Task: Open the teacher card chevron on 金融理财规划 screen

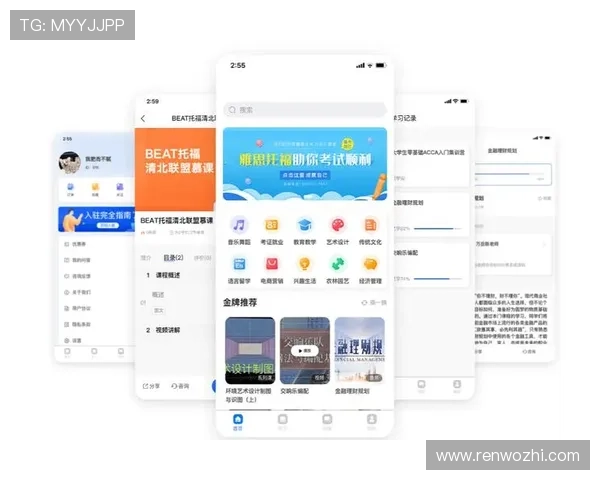Action: (x=544, y=244)
